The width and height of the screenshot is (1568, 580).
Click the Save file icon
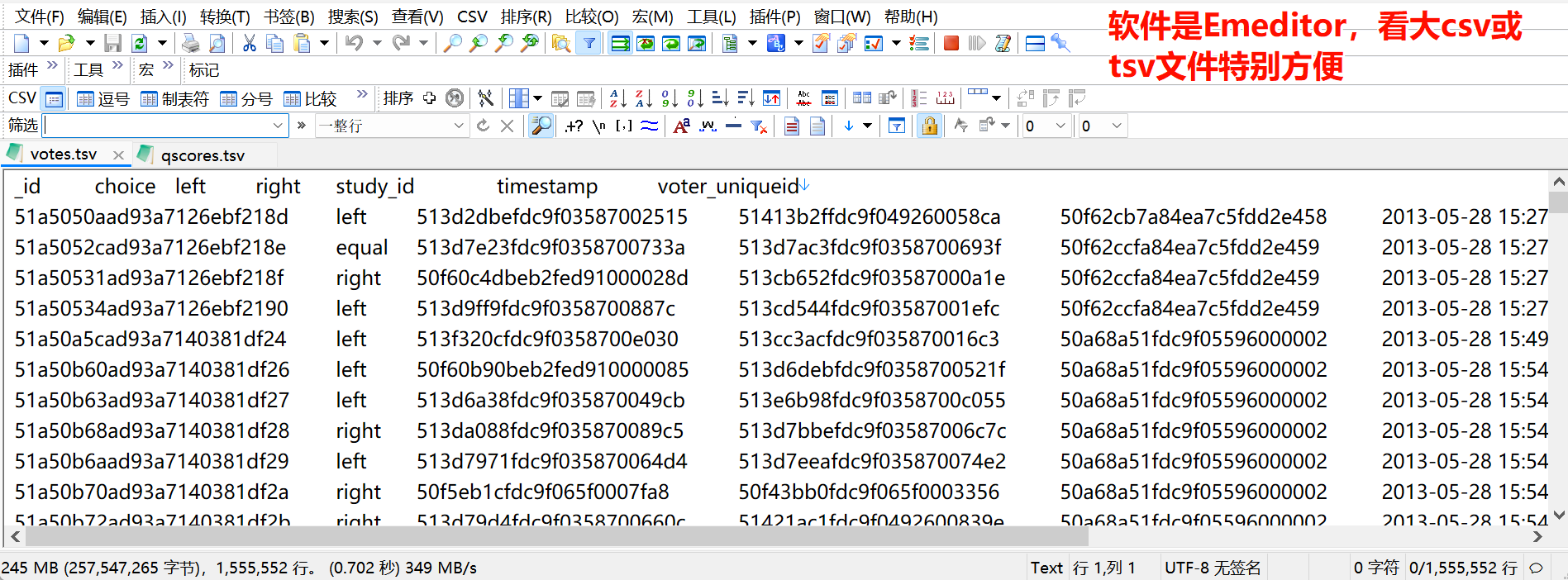pyautogui.click(x=113, y=43)
